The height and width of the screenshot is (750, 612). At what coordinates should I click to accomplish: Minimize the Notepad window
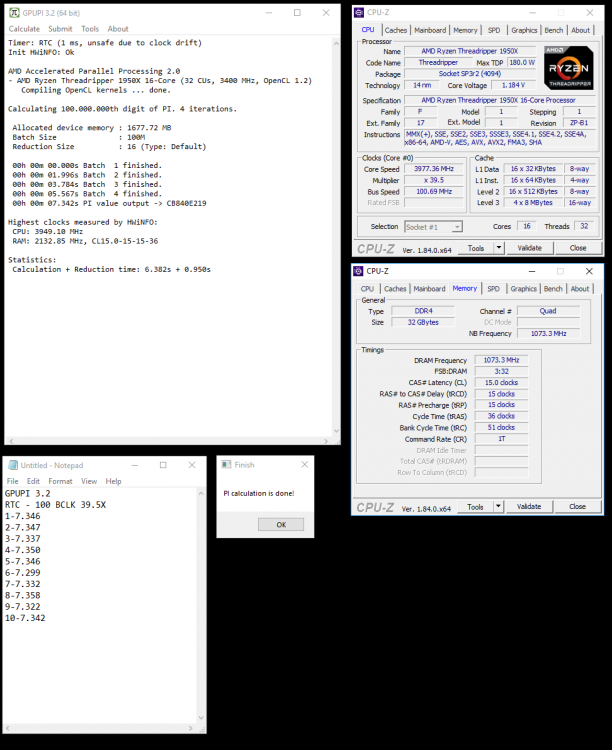(135, 465)
